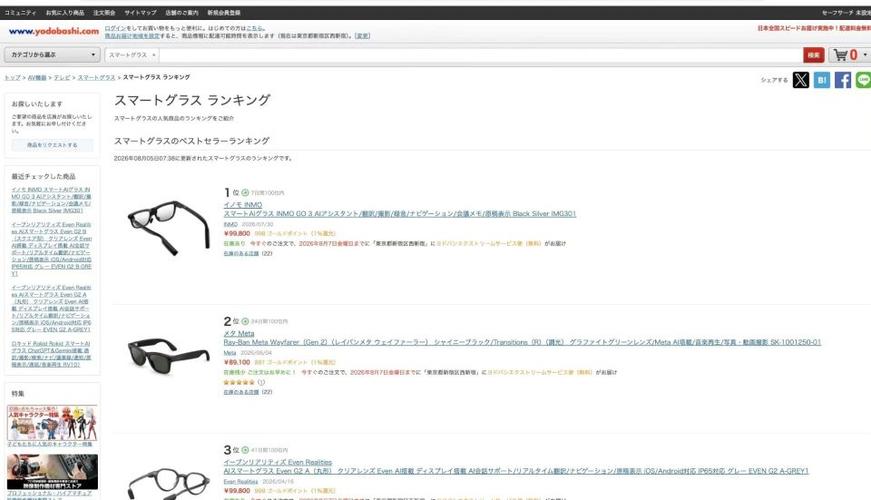Open the 映像制作機材専門ストア banner

pos(52,472)
